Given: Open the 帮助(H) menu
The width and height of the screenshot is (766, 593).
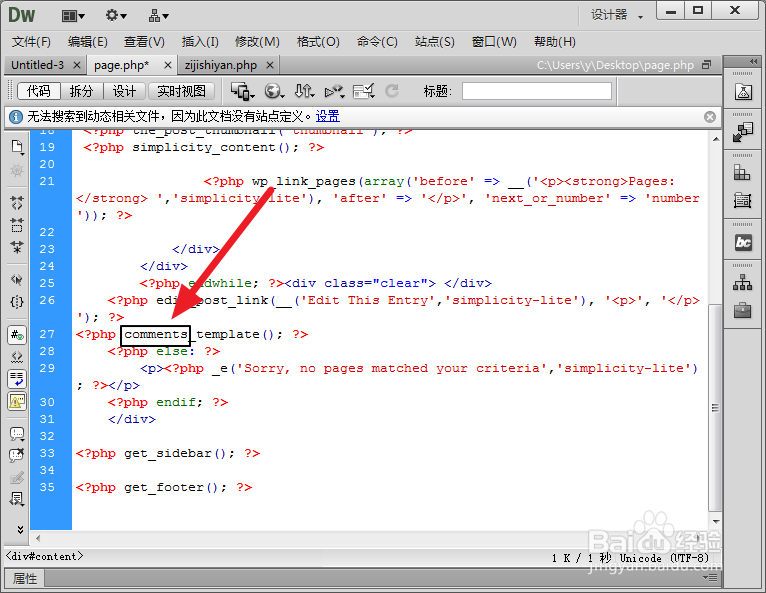Looking at the screenshot, I should [x=554, y=42].
